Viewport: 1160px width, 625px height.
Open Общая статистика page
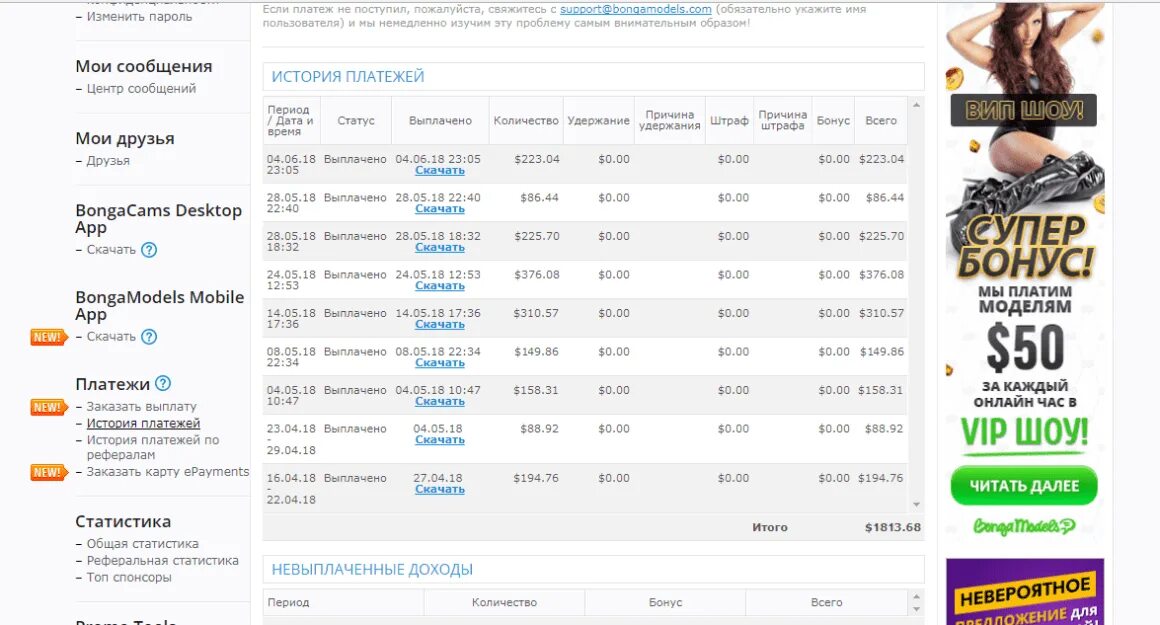143,544
